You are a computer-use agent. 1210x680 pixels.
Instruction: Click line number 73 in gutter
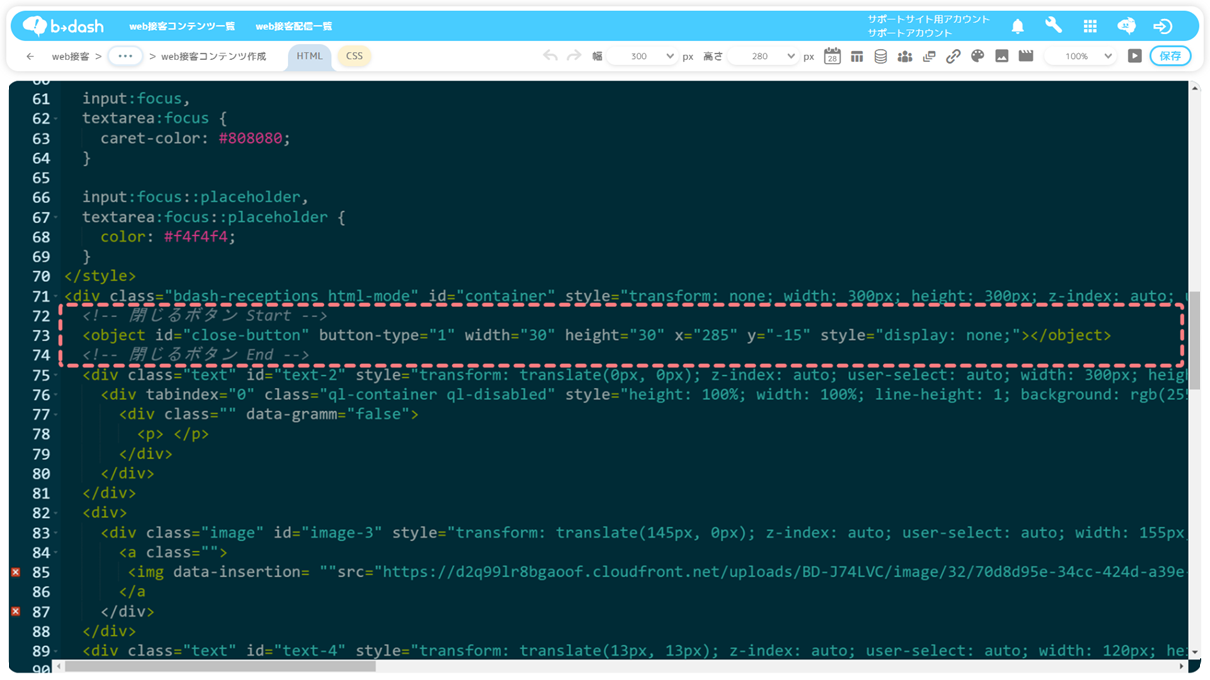click(40, 335)
